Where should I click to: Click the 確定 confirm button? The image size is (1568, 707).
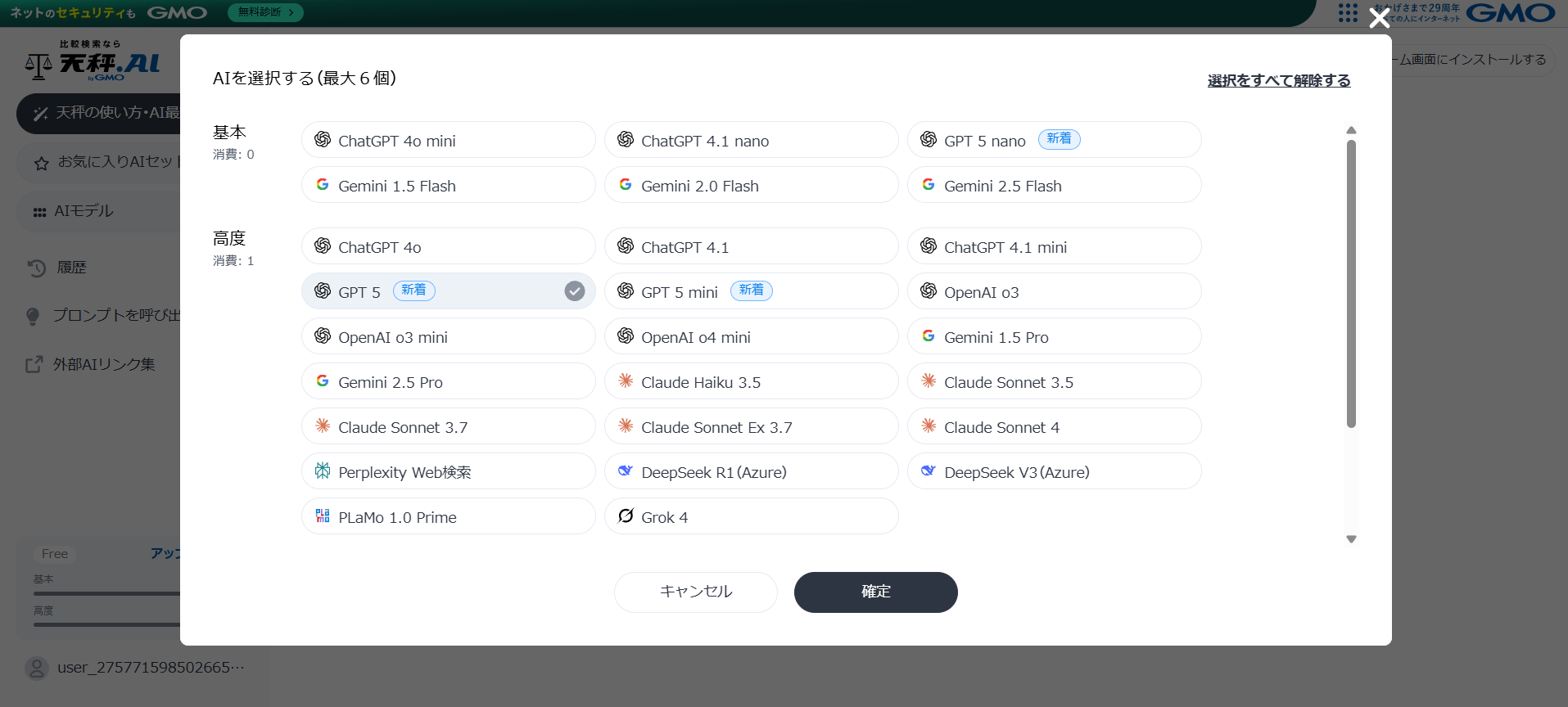tap(875, 592)
